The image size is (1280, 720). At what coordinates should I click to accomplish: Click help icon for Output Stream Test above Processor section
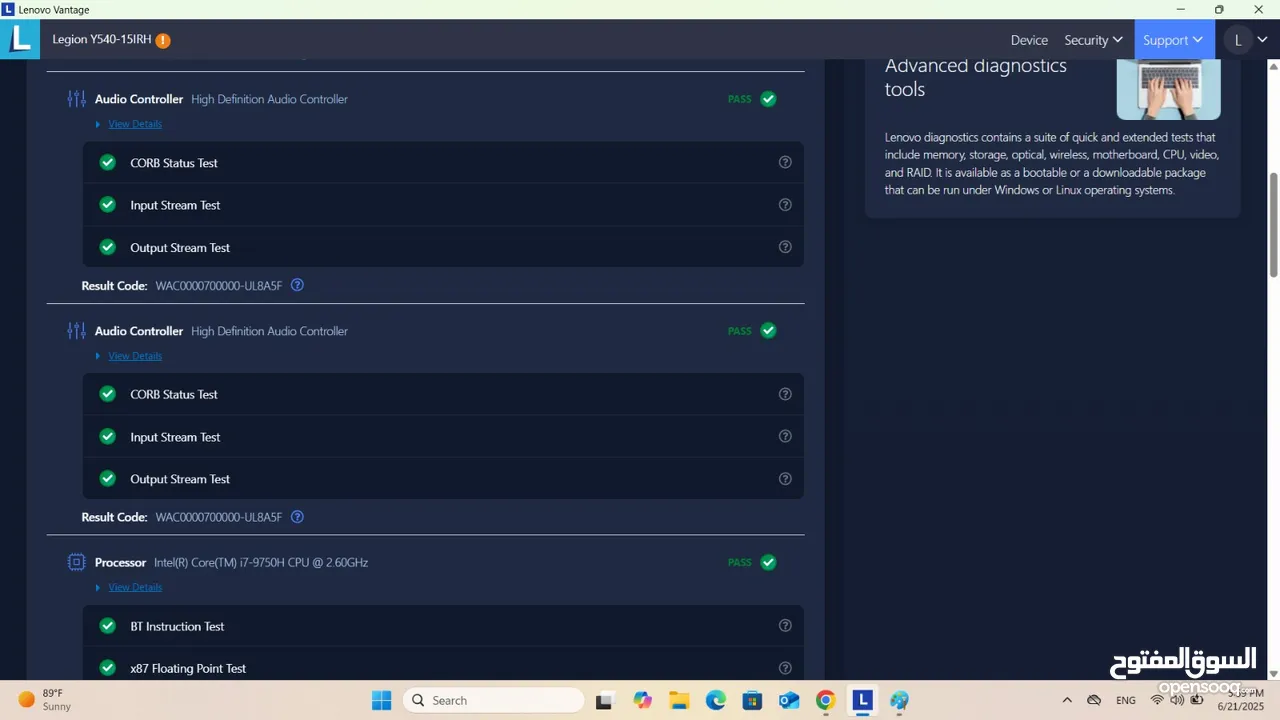coord(785,479)
